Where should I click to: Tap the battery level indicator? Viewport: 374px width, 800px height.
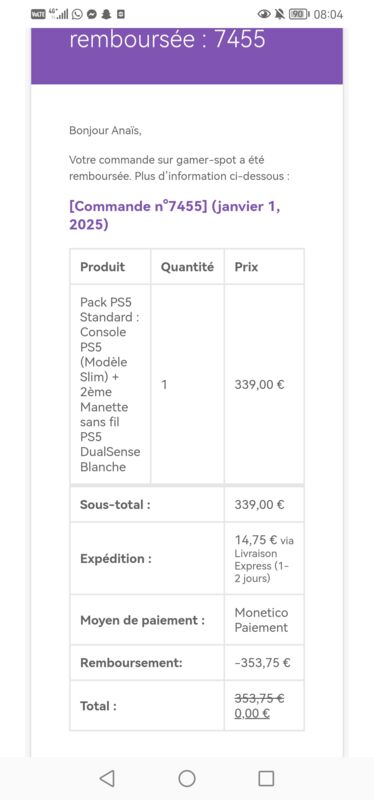[299, 14]
